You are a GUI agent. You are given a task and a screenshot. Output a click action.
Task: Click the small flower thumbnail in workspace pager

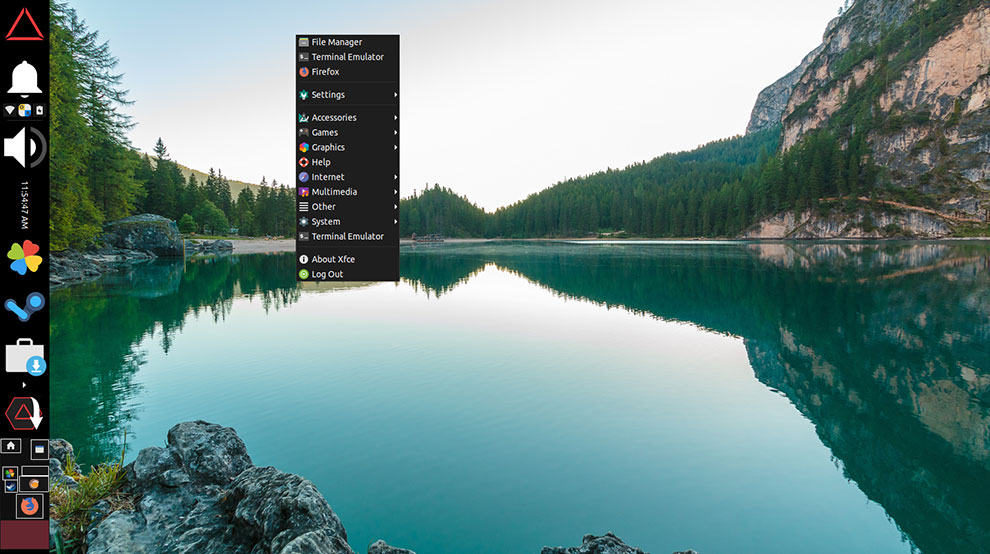[x=9, y=473]
